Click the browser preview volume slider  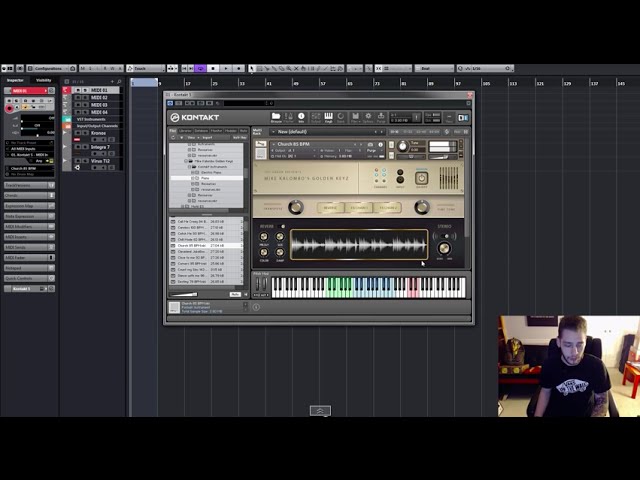[x=184, y=294]
